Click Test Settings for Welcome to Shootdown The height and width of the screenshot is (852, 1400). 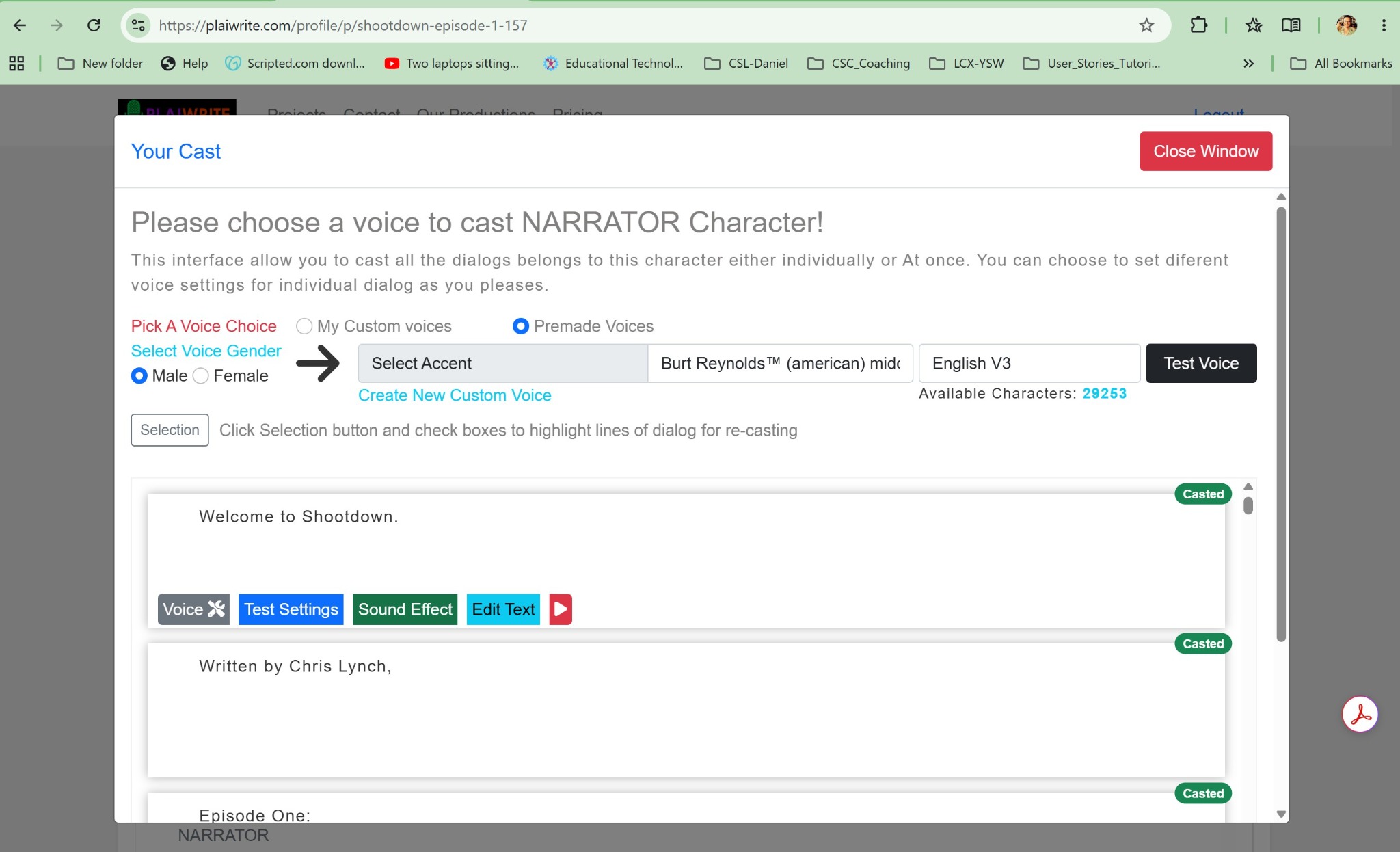point(291,609)
